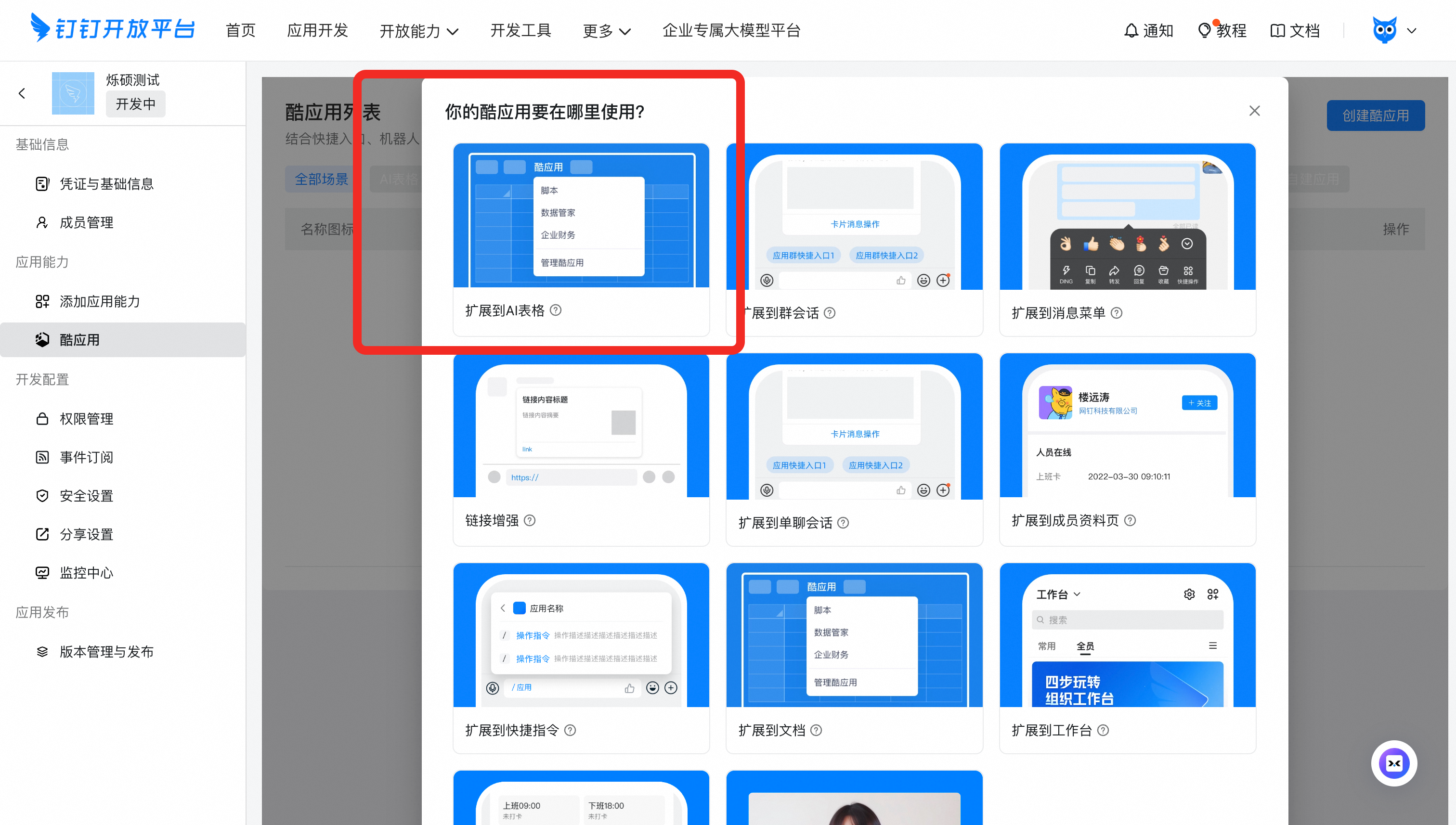This screenshot has height=825, width=1456.
Task: Choose the 扩展到文档 card
Action: 854,658
